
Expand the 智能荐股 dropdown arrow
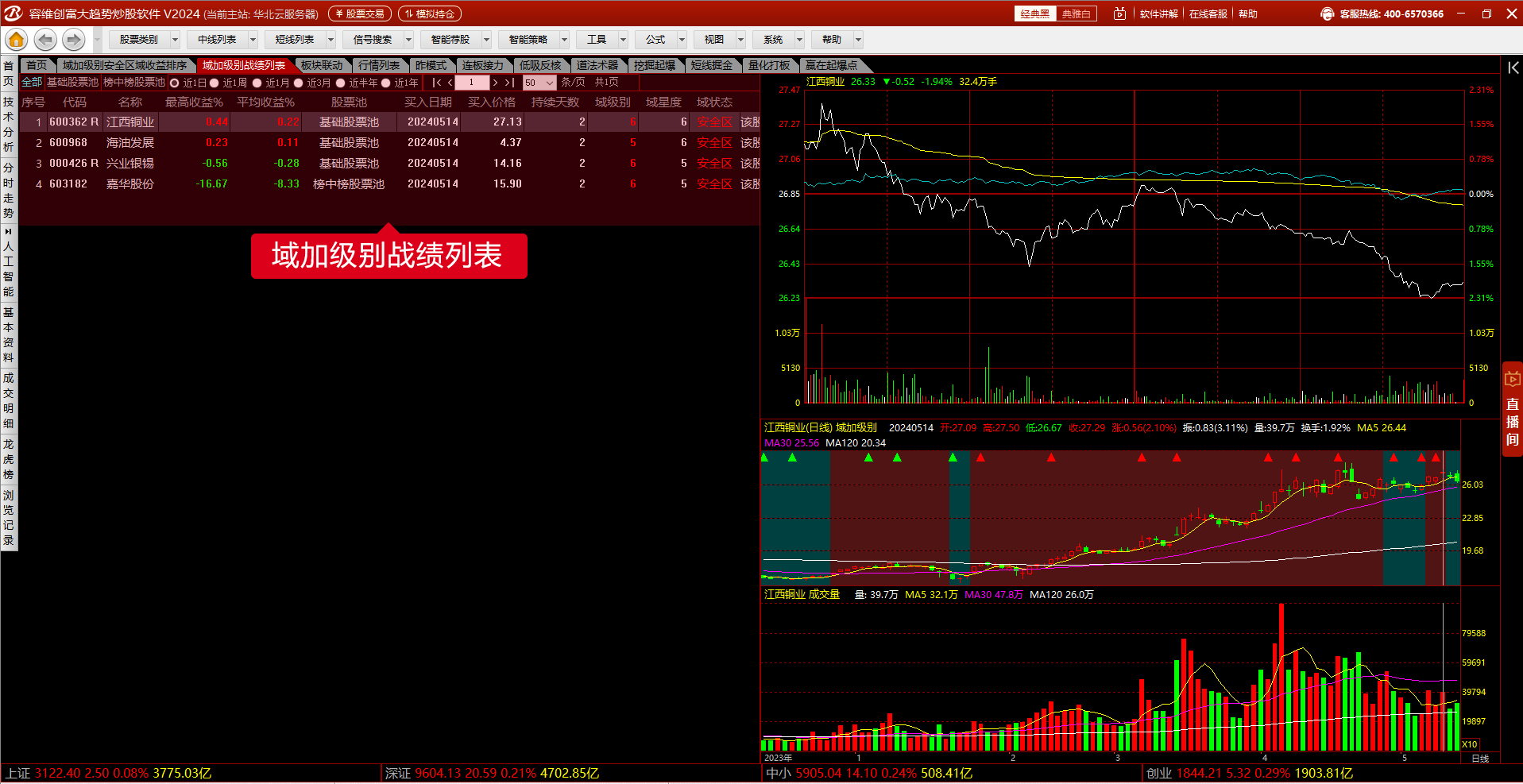(x=486, y=39)
